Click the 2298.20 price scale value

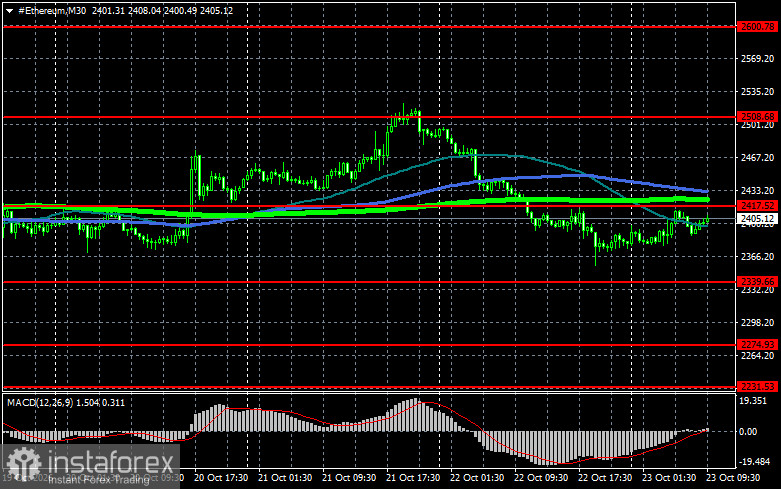[757, 323]
